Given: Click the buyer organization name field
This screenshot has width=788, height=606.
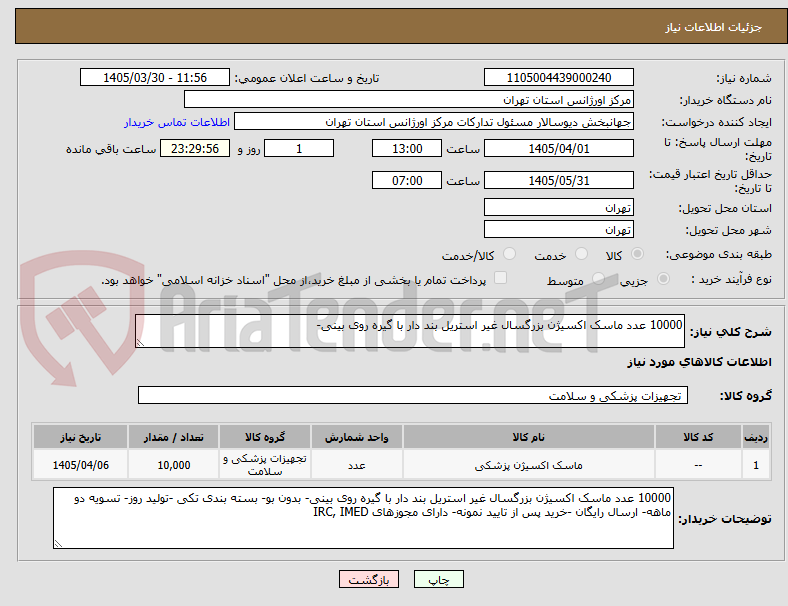Looking at the screenshot, I should (x=409, y=99).
